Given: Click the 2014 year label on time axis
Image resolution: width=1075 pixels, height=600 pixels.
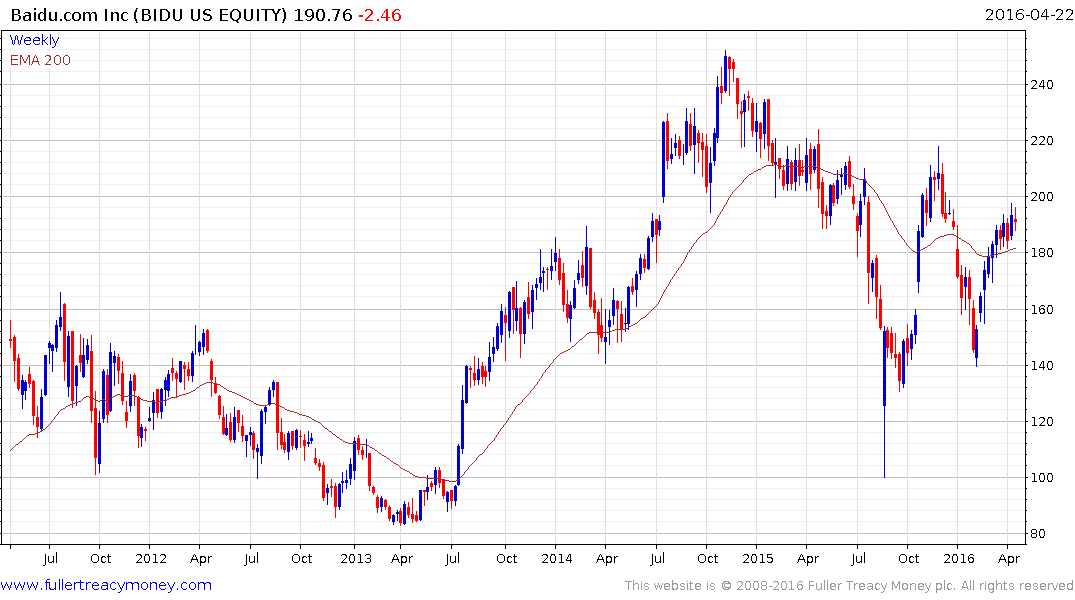Looking at the screenshot, I should 557,558.
